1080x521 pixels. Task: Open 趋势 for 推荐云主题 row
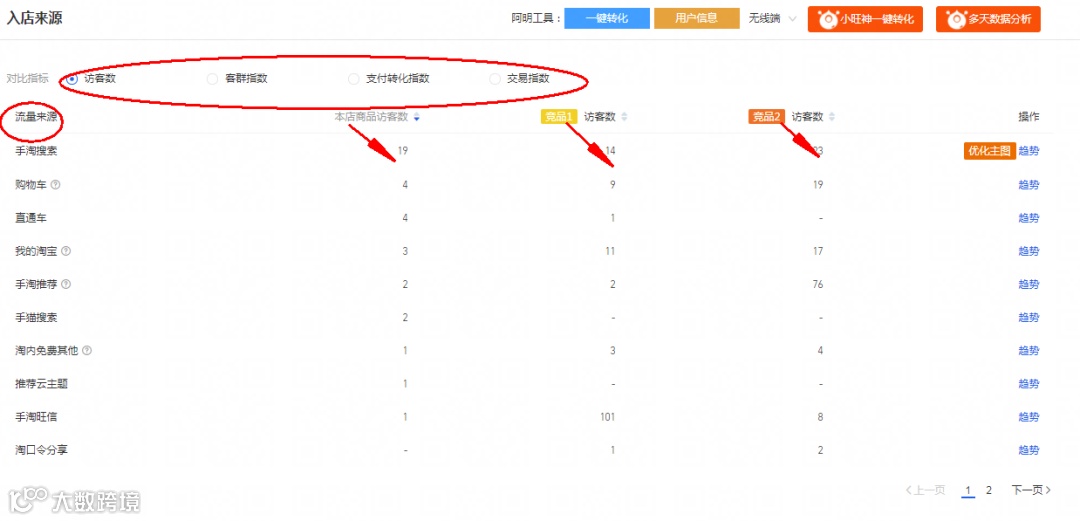click(x=1028, y=383)
